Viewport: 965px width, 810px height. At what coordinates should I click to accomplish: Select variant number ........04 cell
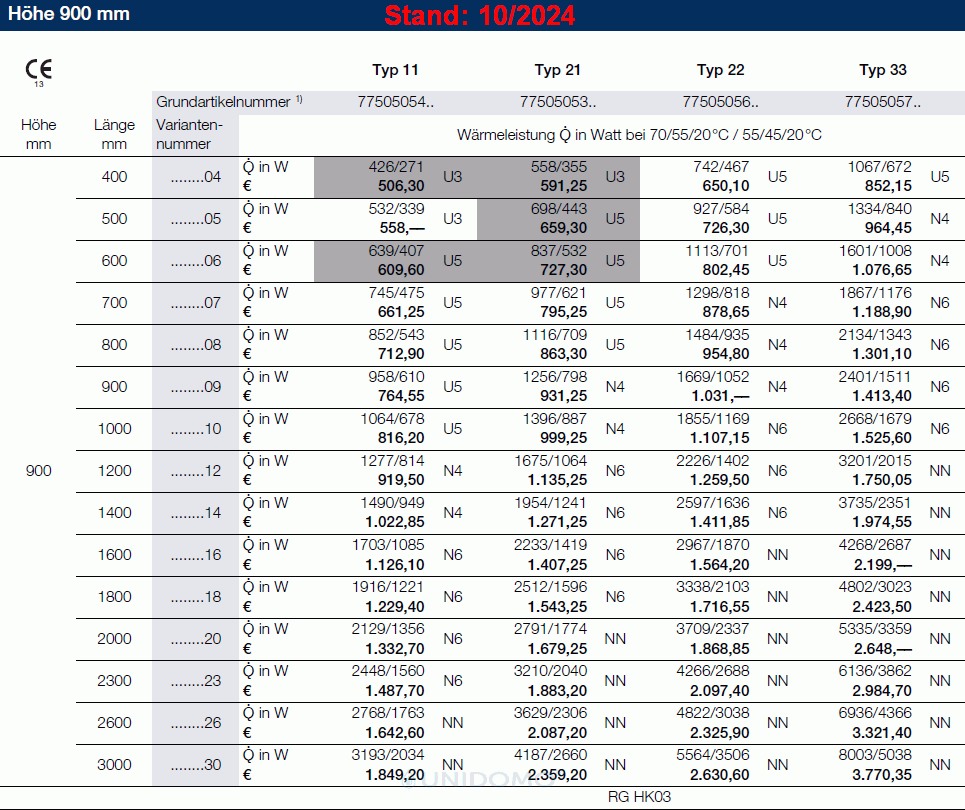point(195,177)
